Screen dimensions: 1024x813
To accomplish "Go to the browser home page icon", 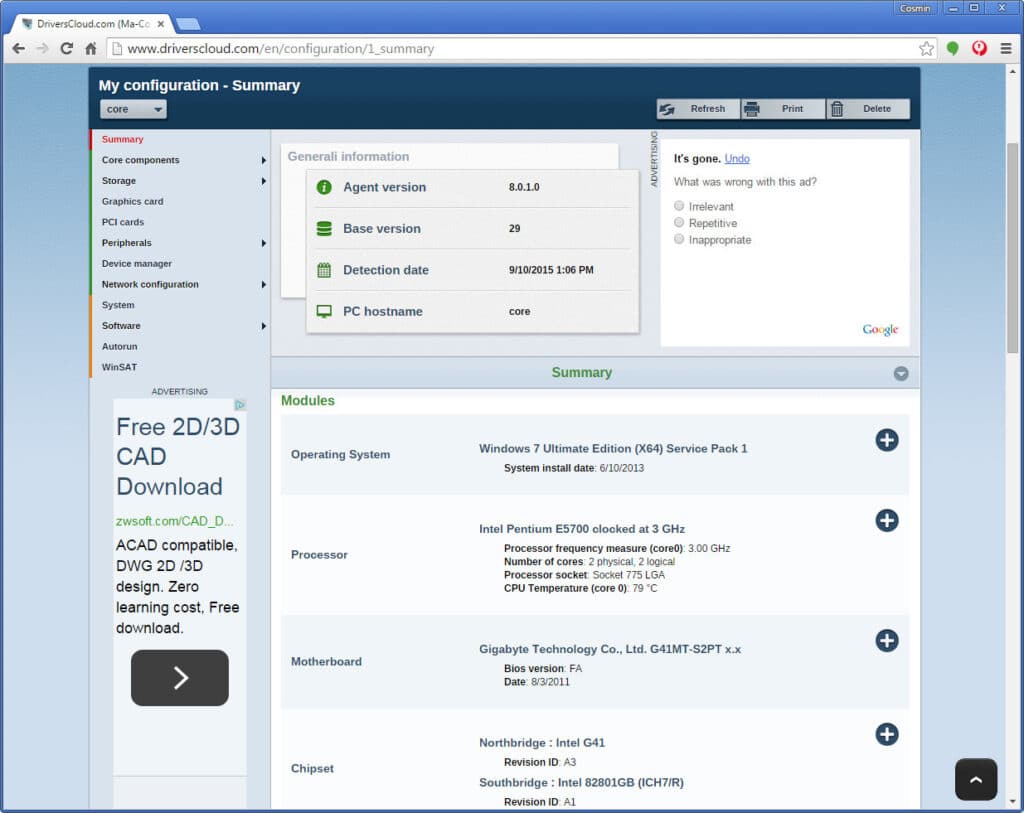I will pyautogui.click(x=91, y=48).
